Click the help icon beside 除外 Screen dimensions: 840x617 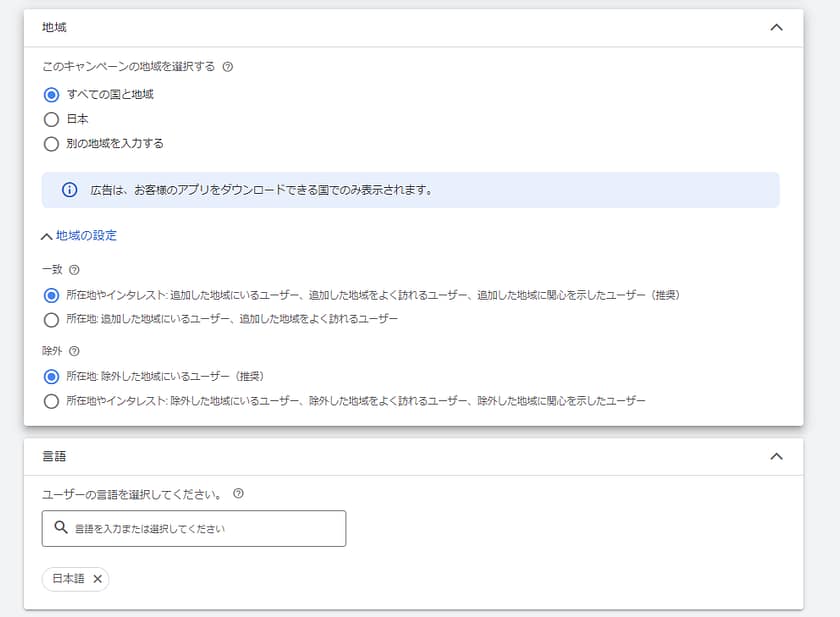point(74,351)
